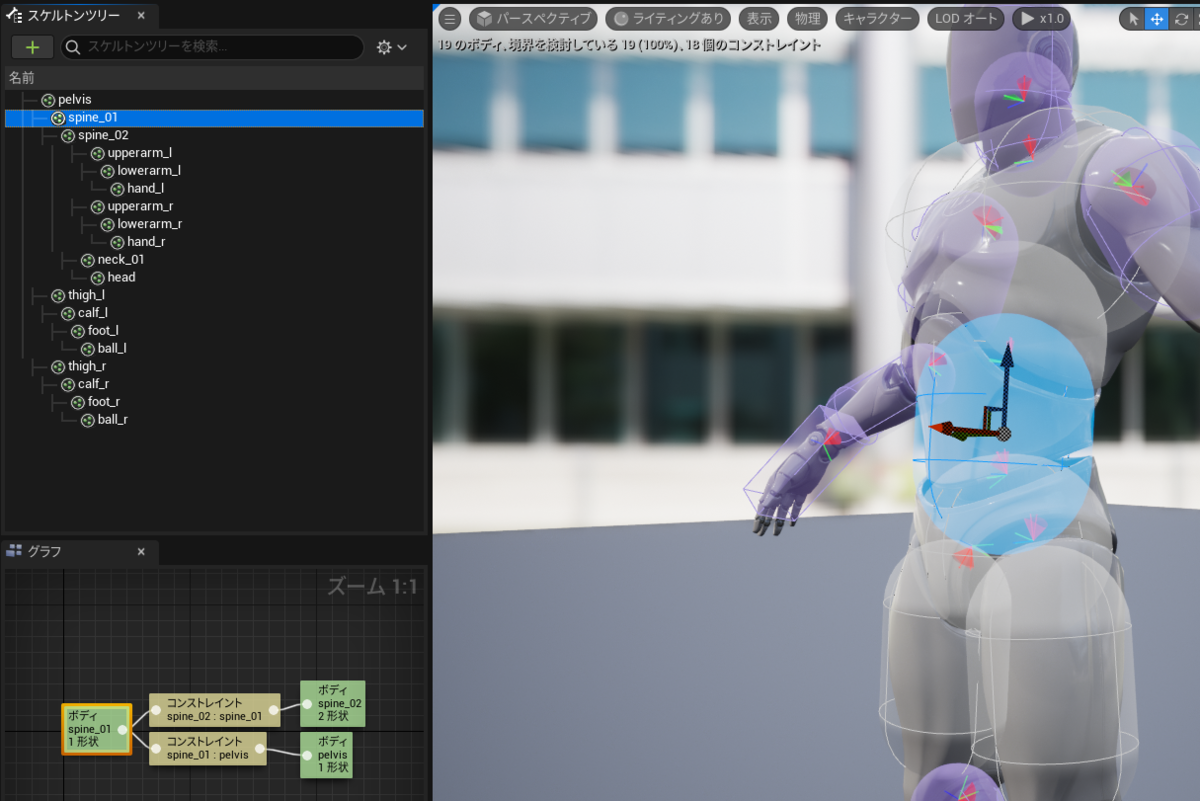Click the body icon beside spine_02

pyautogui.click(x=68, y=135)
